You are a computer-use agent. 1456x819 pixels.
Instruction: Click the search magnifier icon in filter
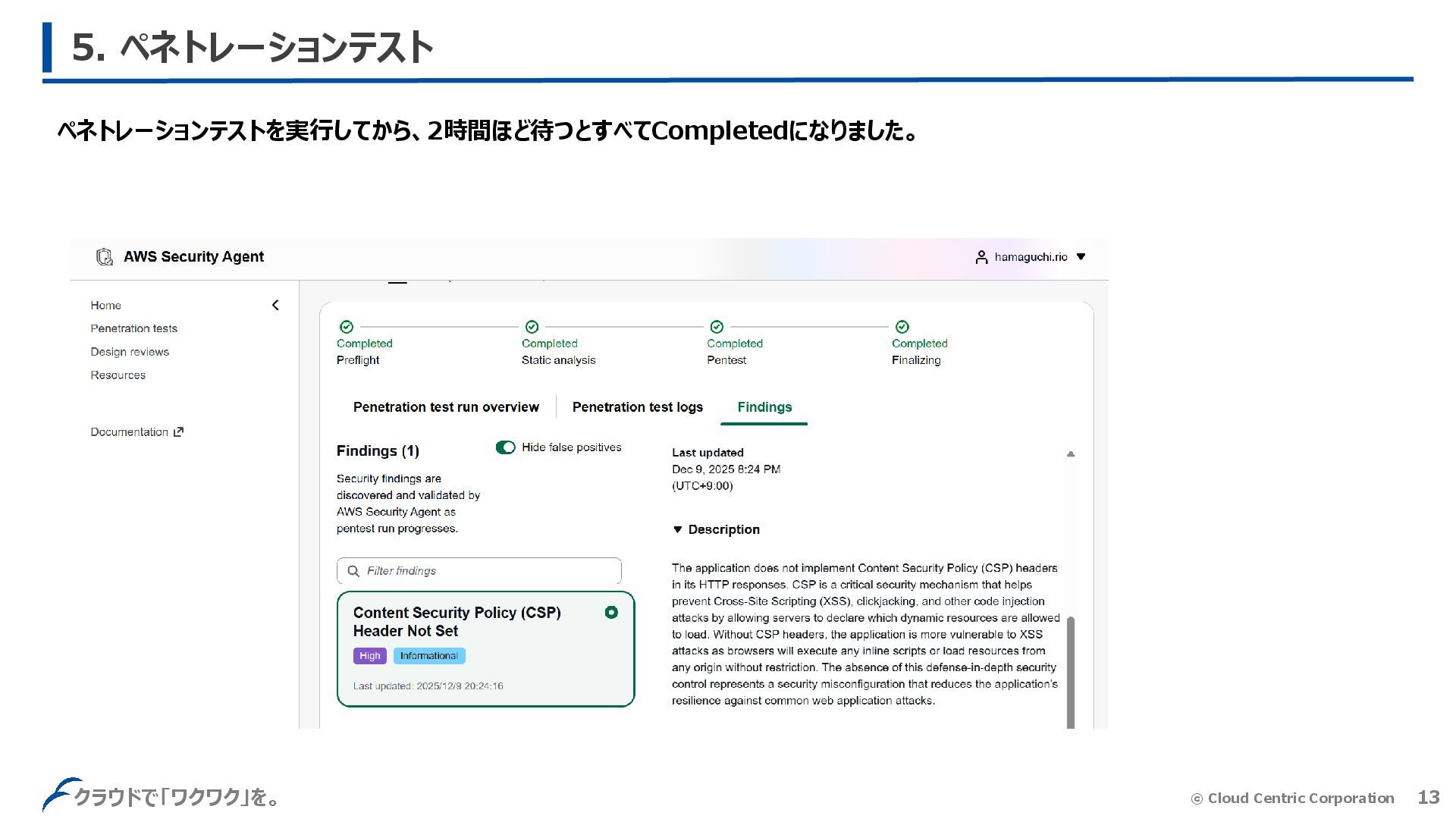click(x=353, y=571)
